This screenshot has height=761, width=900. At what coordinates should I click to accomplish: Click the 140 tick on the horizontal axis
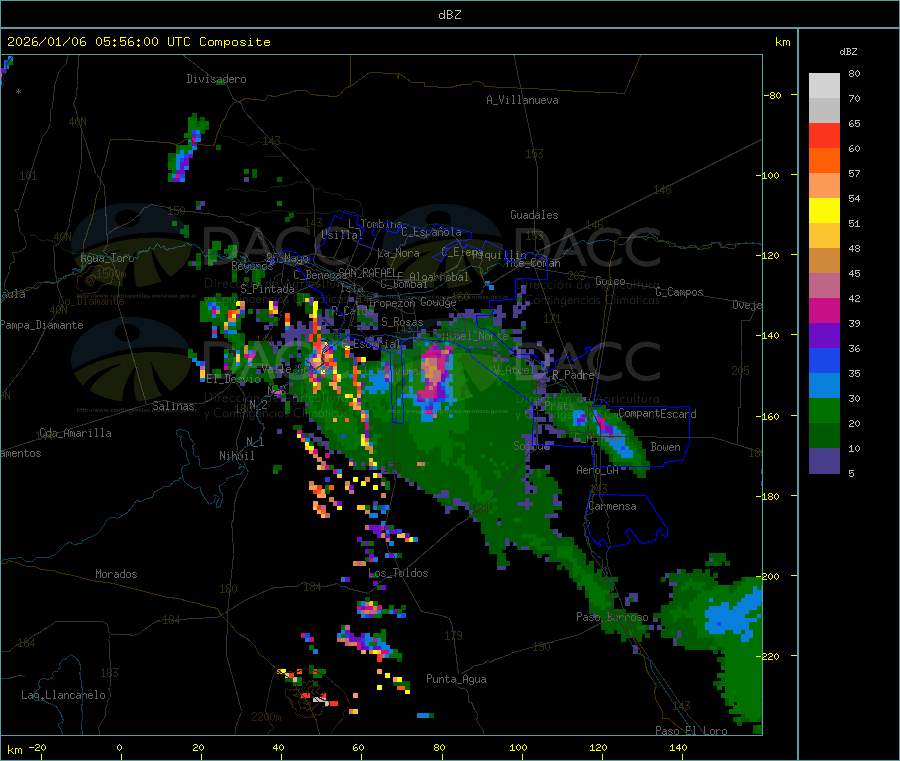pyautogui.click(x=678, y=747)
